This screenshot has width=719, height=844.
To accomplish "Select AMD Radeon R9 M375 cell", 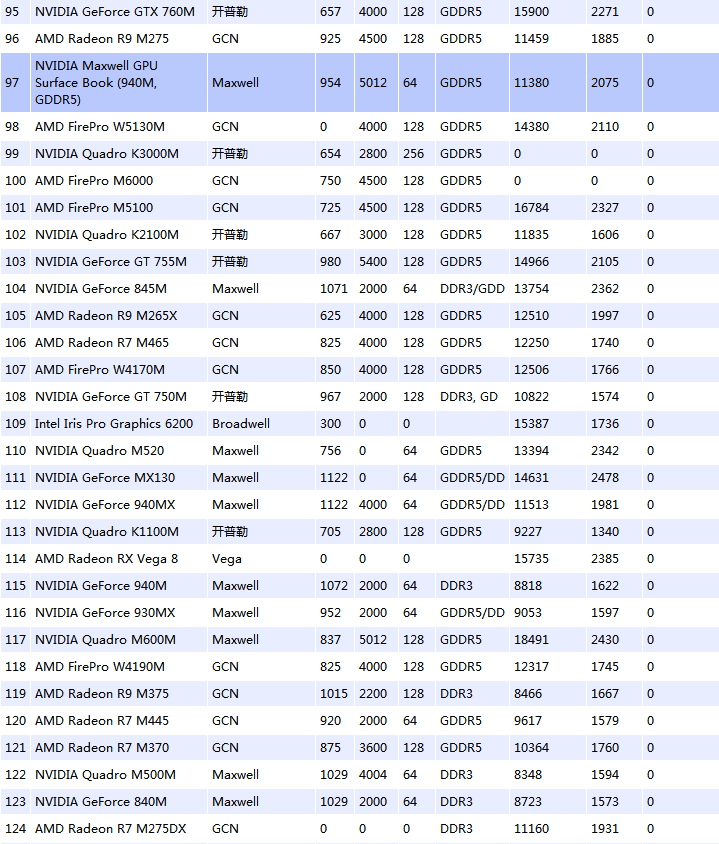I will click(x=102, y=694).
